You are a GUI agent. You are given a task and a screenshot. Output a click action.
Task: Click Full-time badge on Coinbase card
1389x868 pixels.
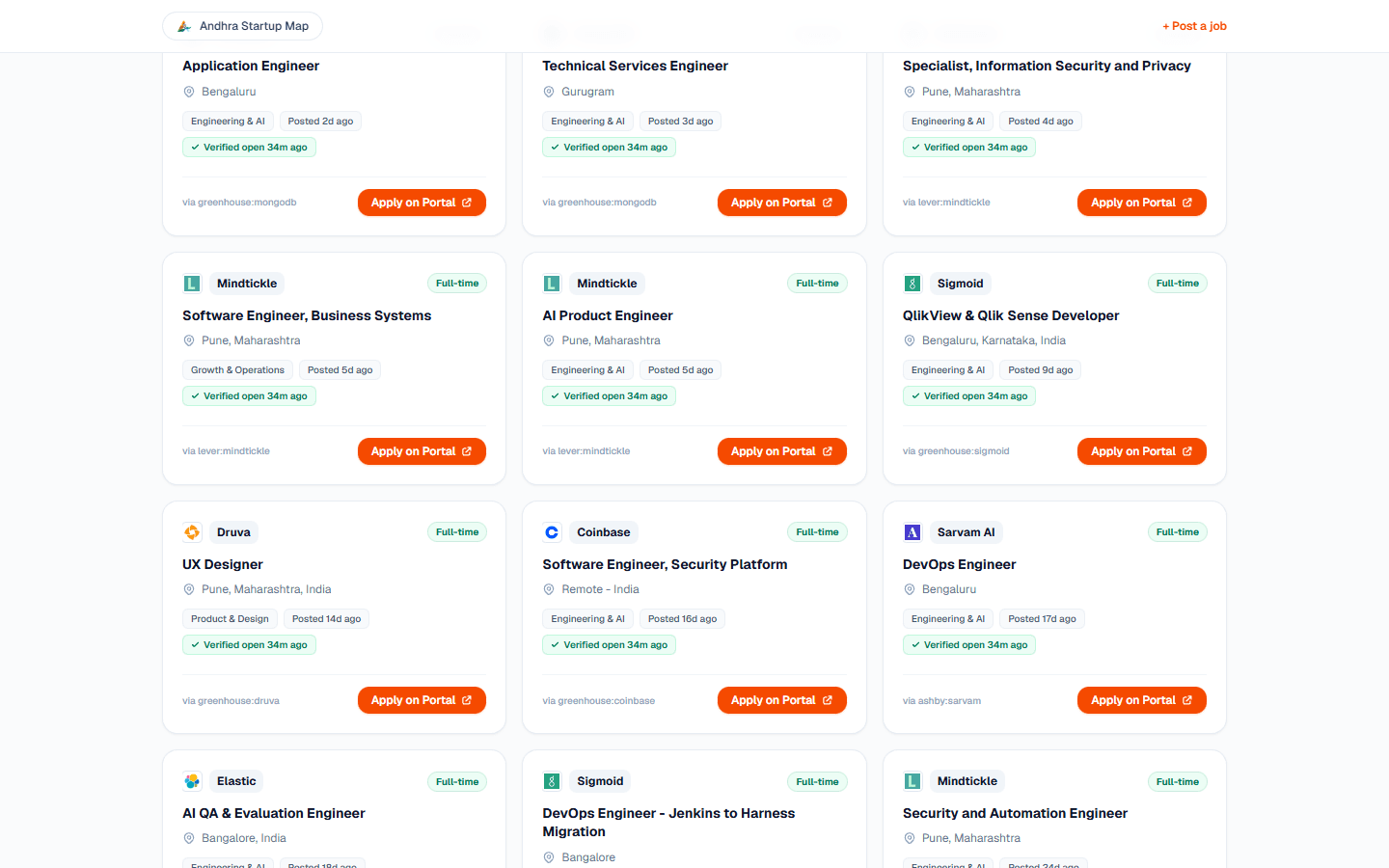[x=817, y=532]
